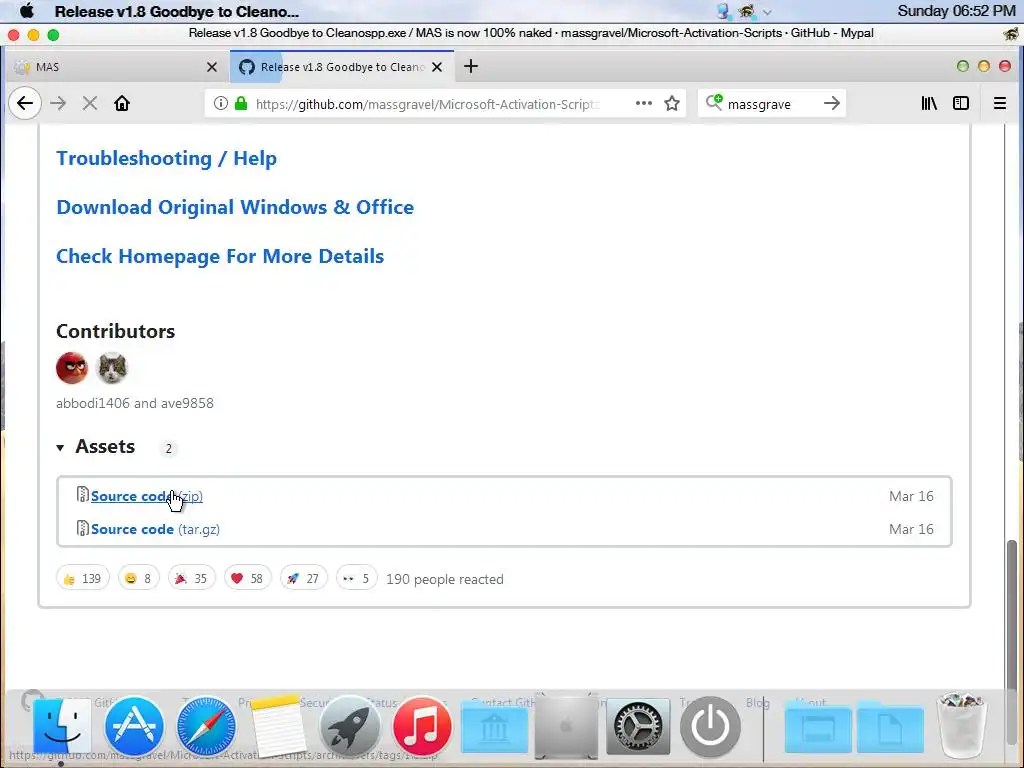Add hooray reaction 35
The width and height of the screenshot is (1024, 768).
click(191, 579)
